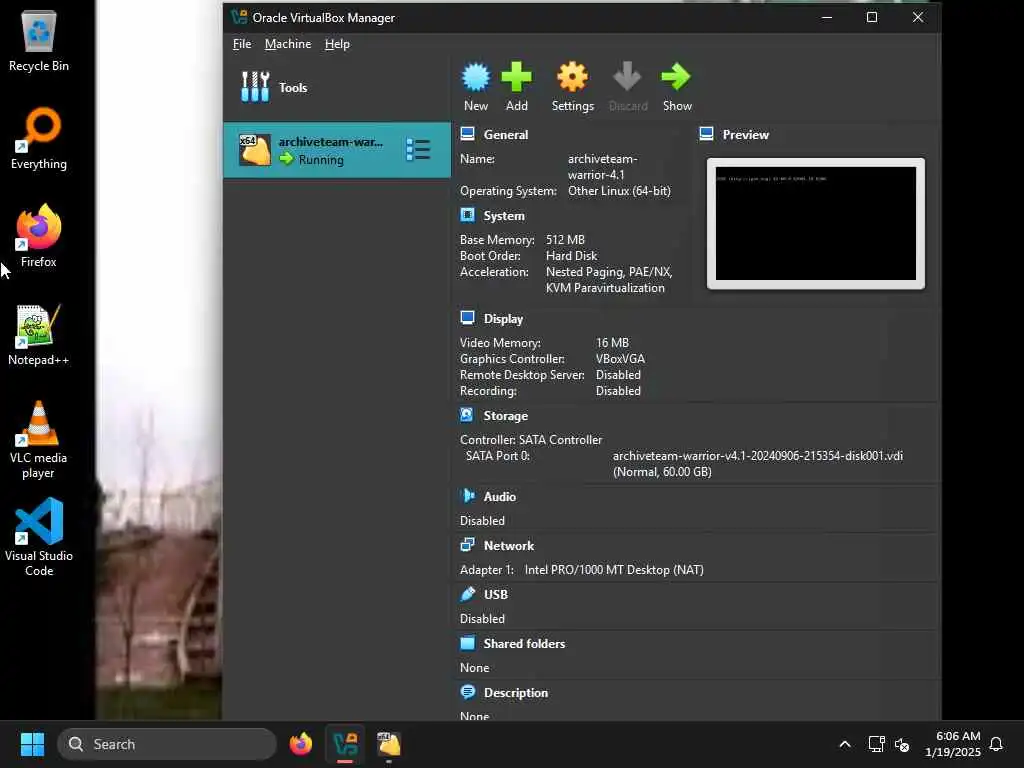The image size is (1024, 768).
Task: Click the Preview section monitor icon
Action: (706, 134)
